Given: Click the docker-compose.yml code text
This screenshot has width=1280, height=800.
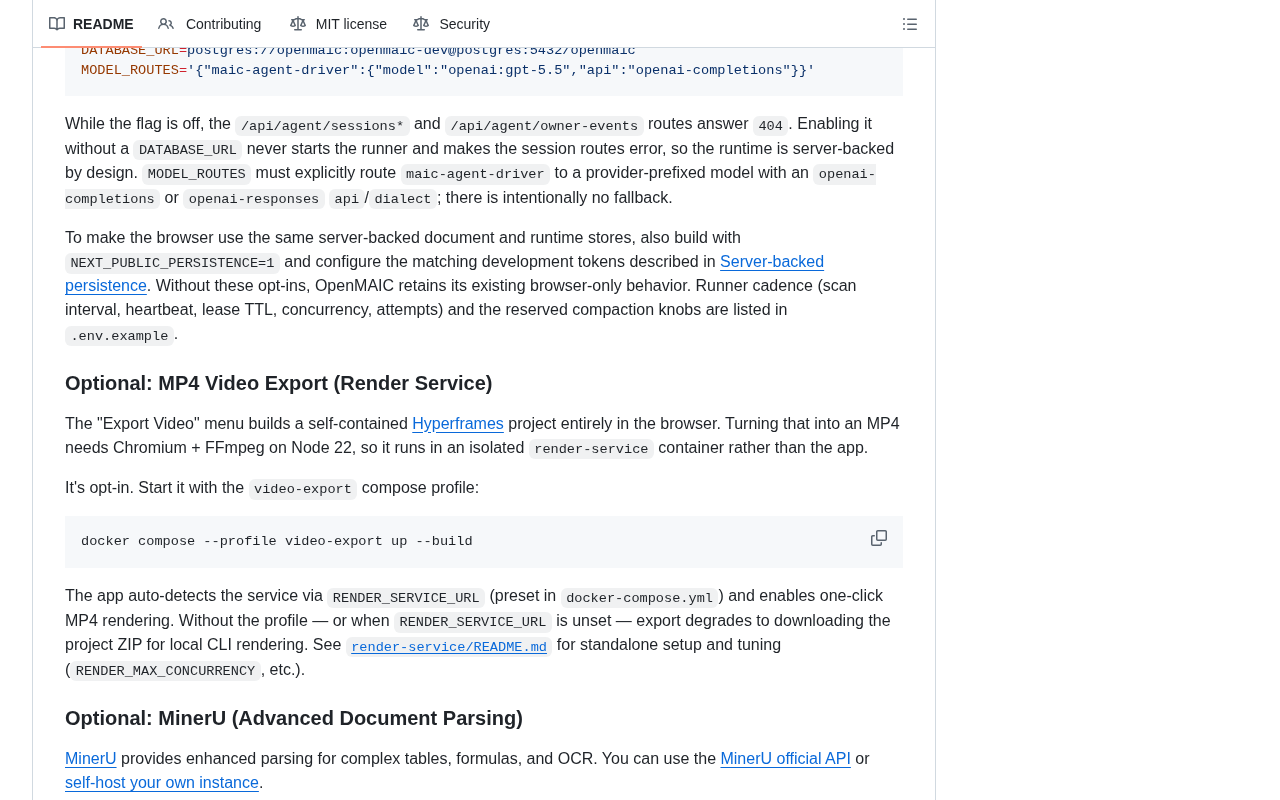Looking at the screenshot, I should 639,598.
